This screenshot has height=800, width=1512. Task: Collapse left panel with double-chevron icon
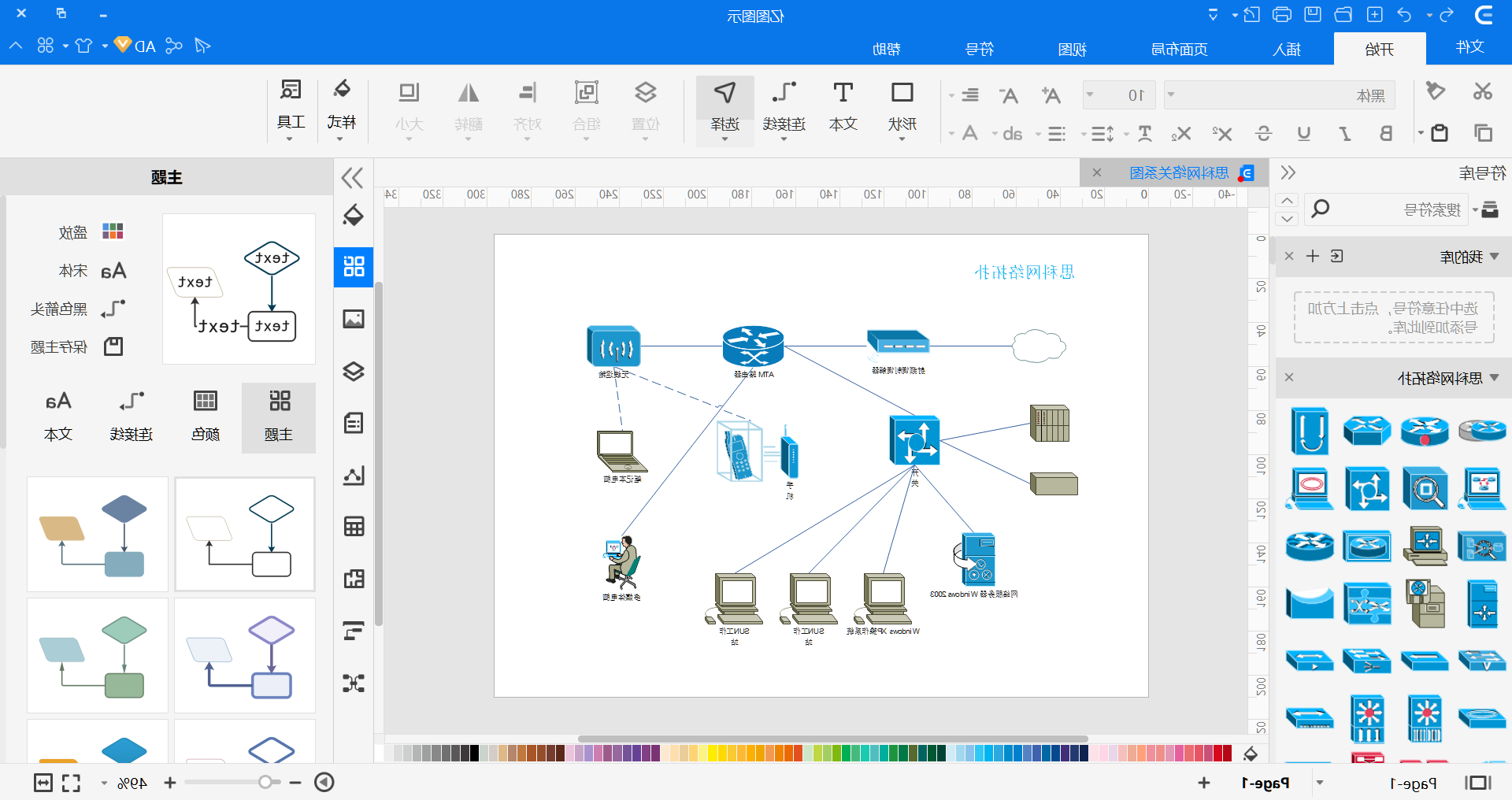click(x=352, y=178)
